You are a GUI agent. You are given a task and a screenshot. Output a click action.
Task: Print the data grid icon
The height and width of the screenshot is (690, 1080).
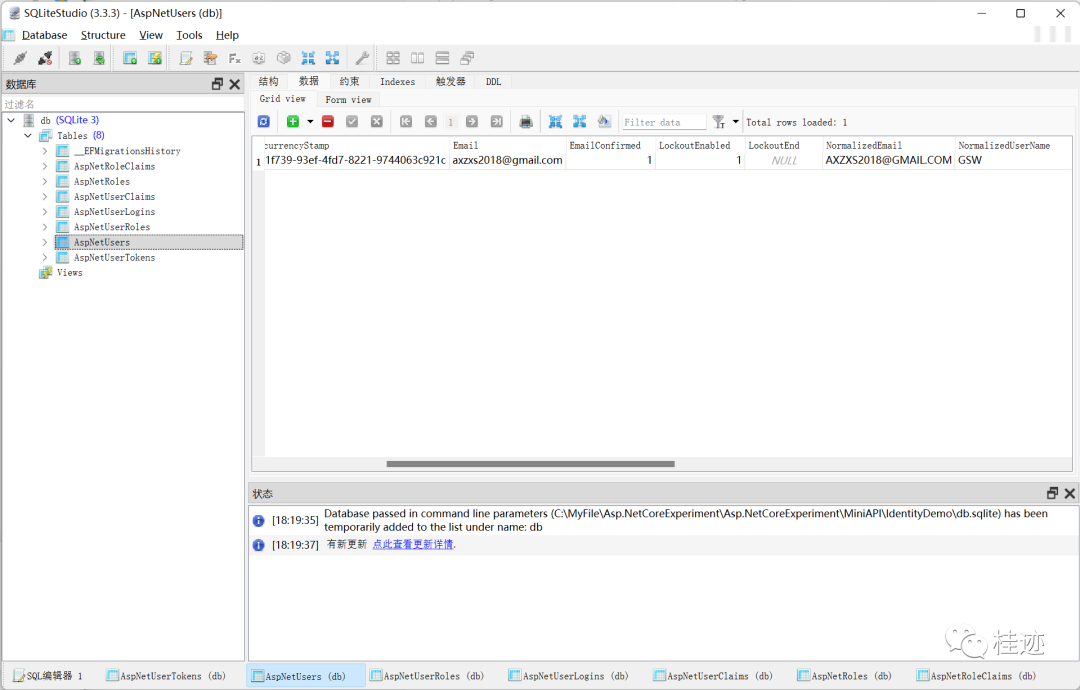click(526, 122)
